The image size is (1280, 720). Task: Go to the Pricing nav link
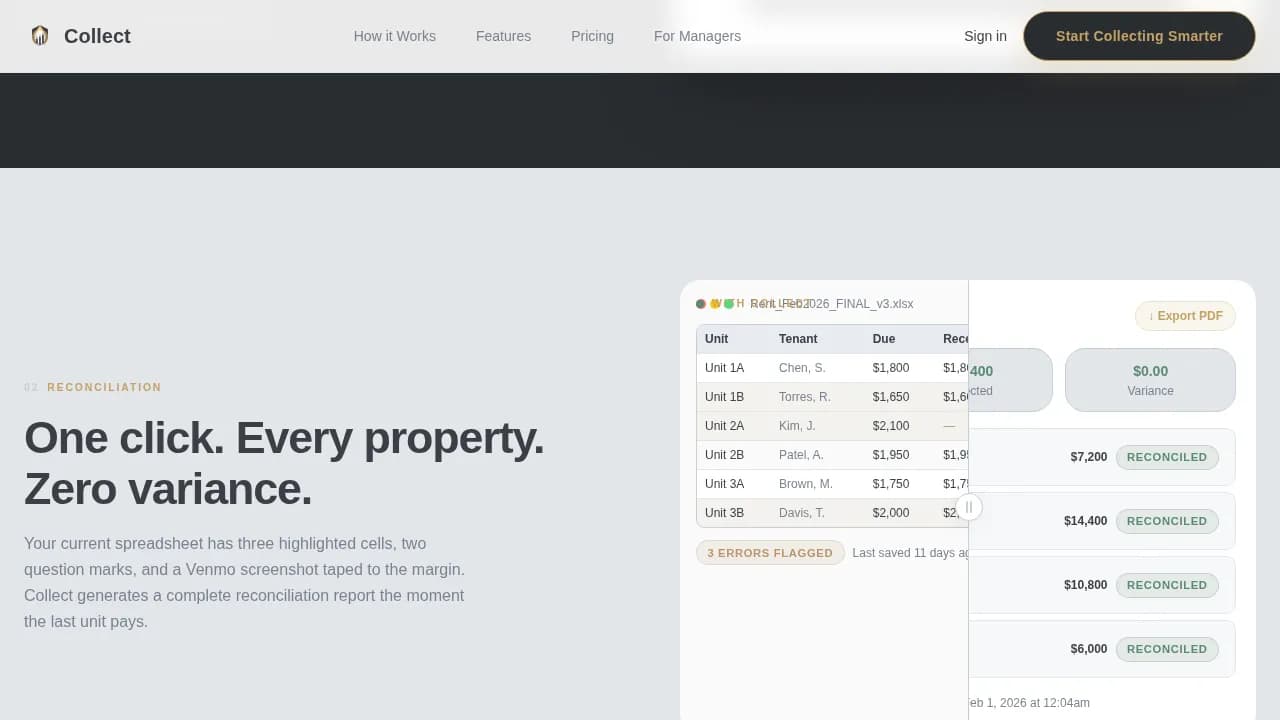click(592, 36)
